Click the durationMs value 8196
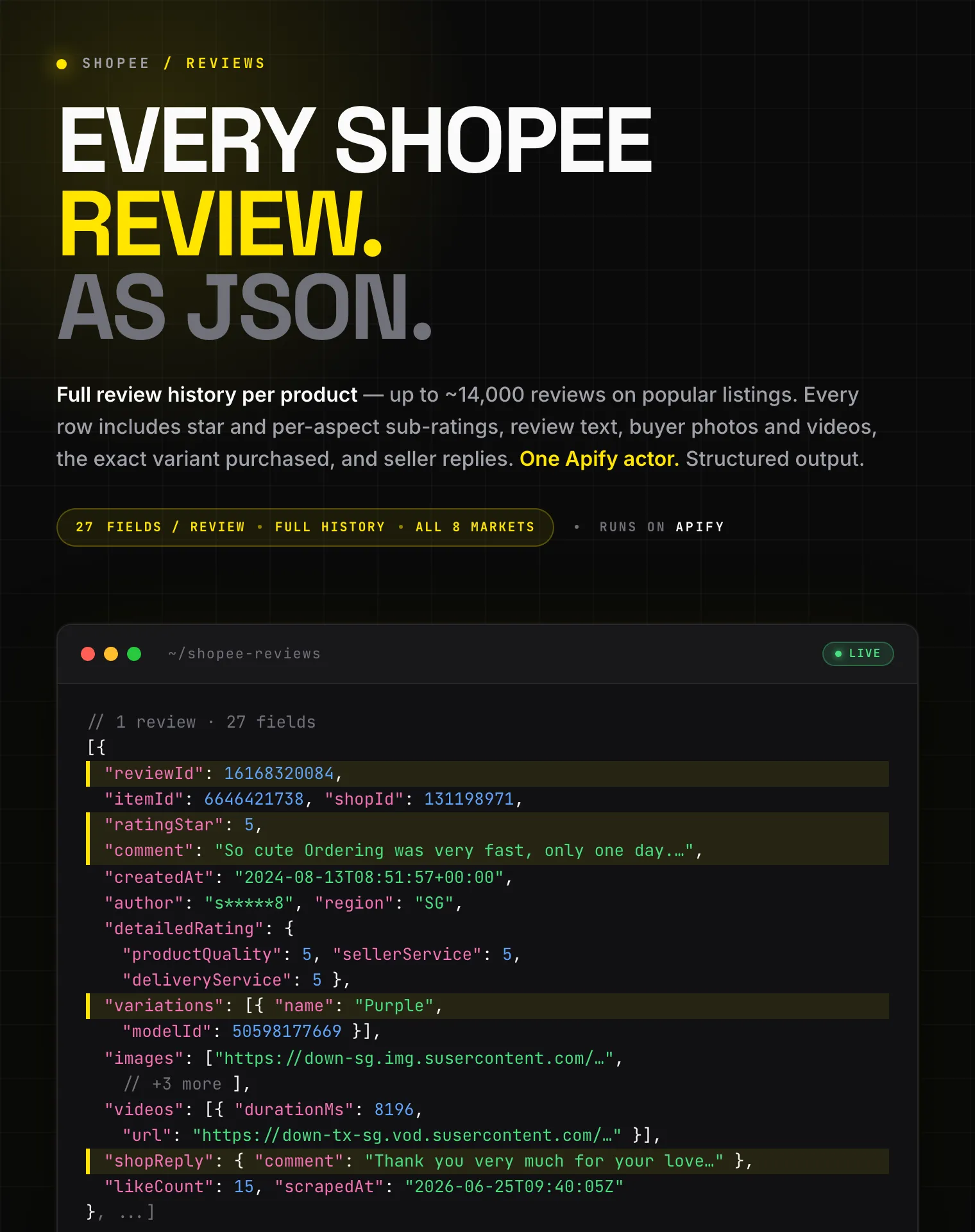 click(x=394, y=1109)
